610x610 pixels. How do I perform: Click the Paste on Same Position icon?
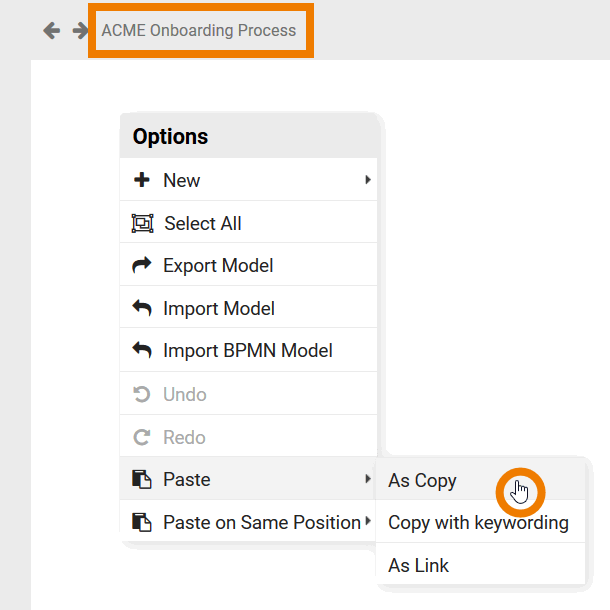142,522
